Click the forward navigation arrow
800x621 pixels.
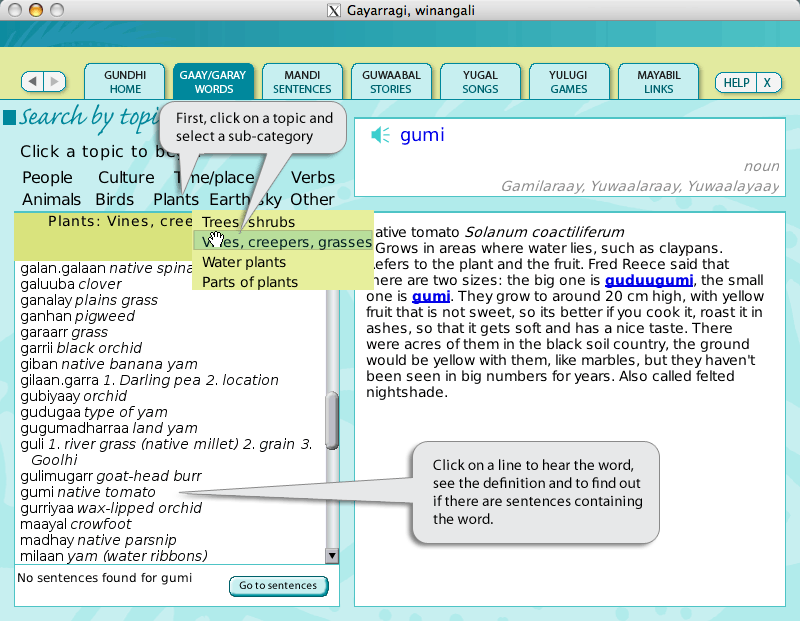click(x=54, y=82)
